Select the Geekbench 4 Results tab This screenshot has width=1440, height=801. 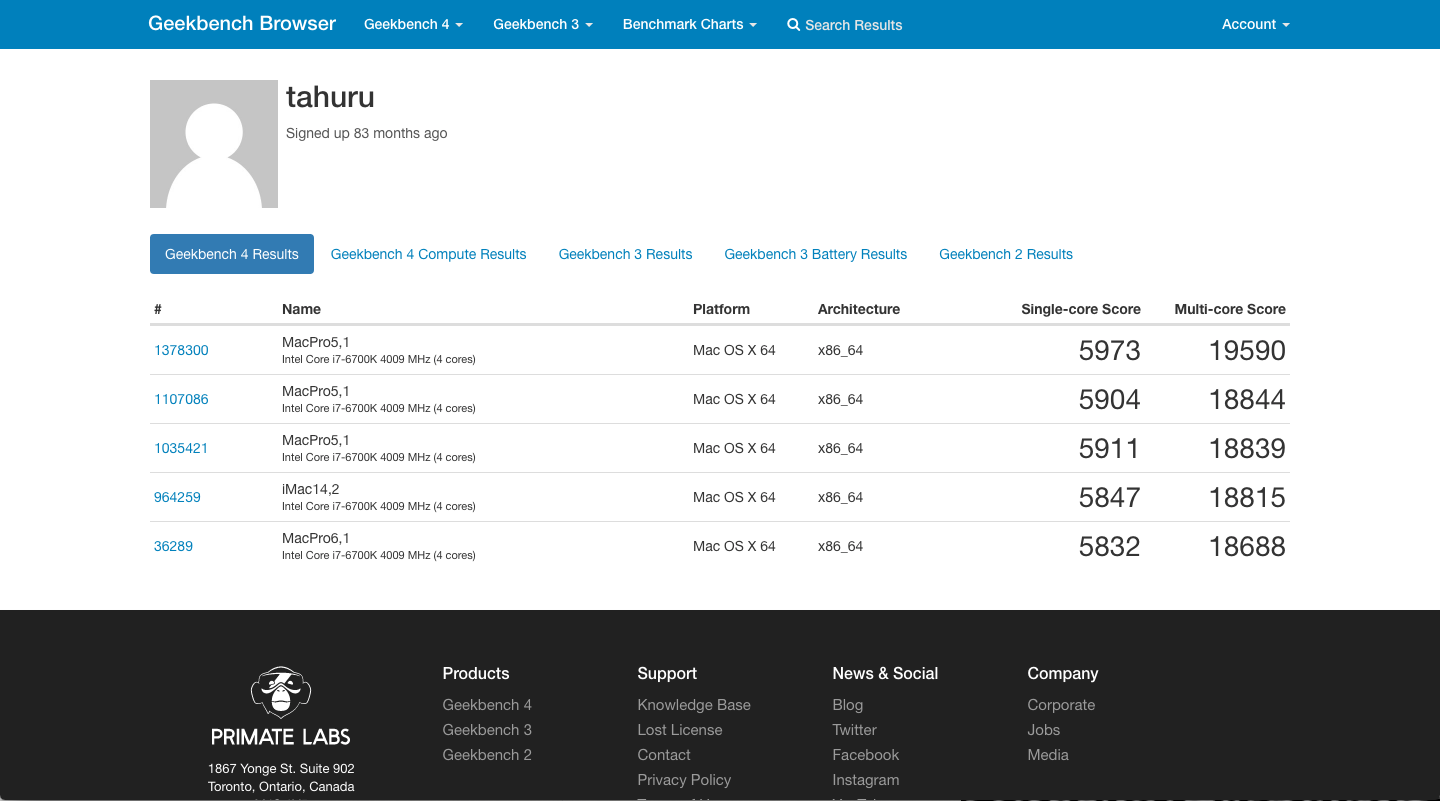pos(232,254)
